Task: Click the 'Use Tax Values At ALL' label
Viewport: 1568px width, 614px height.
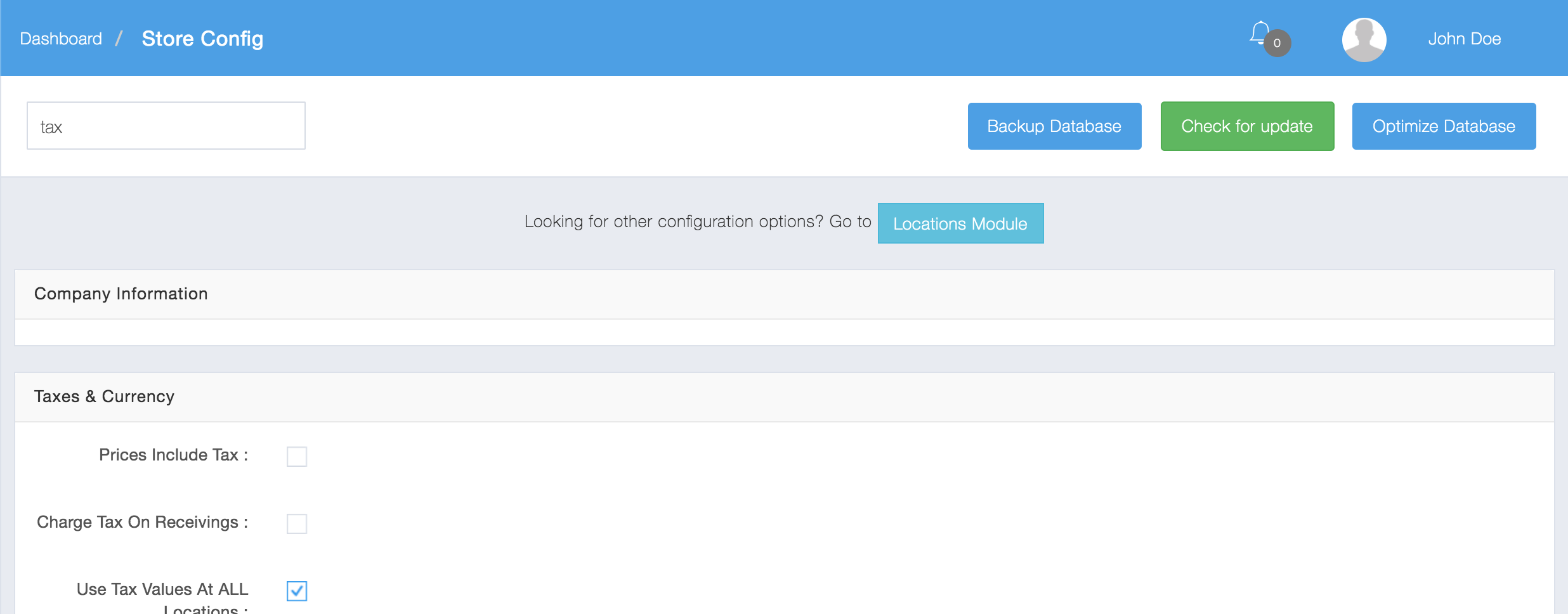Action: tap(162, 589)
